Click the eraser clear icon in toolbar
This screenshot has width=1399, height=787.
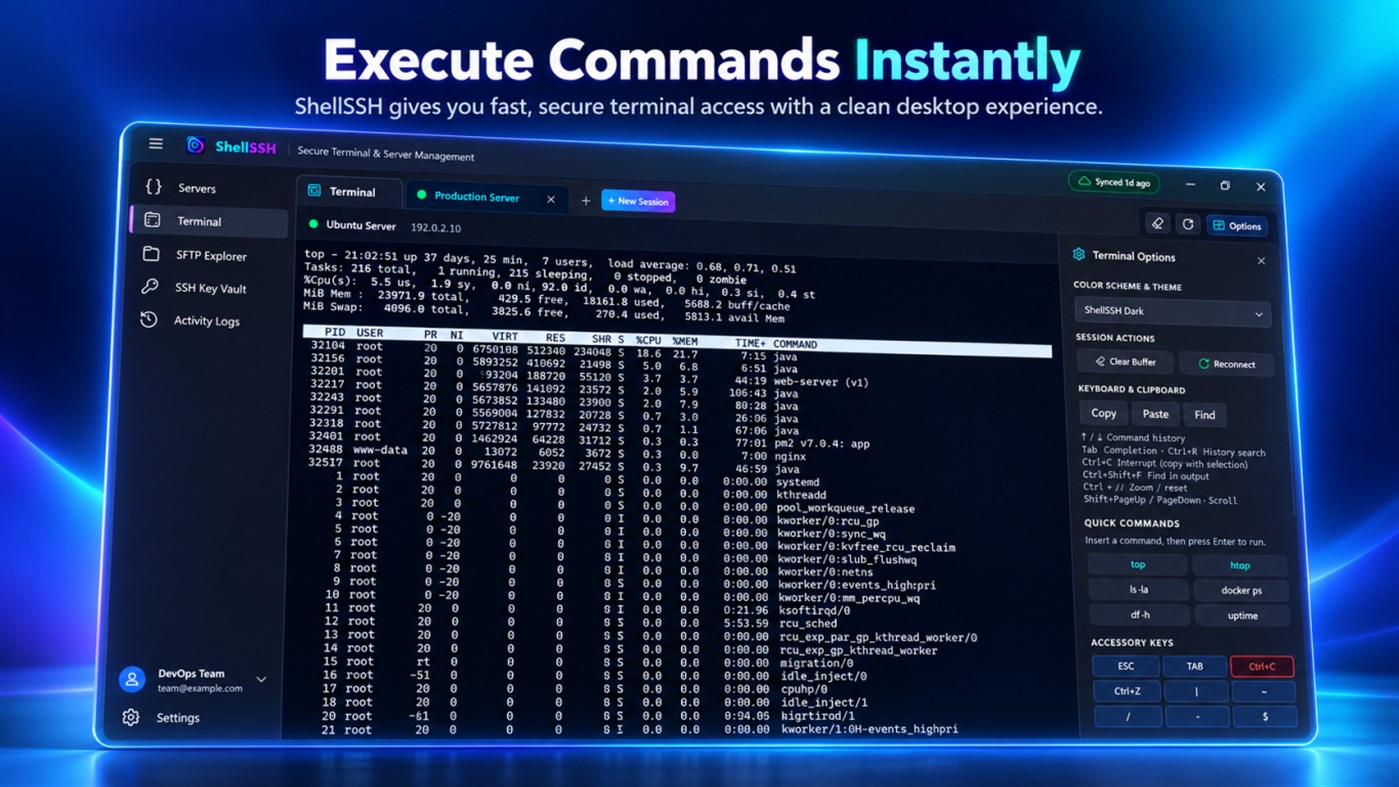1157,224
